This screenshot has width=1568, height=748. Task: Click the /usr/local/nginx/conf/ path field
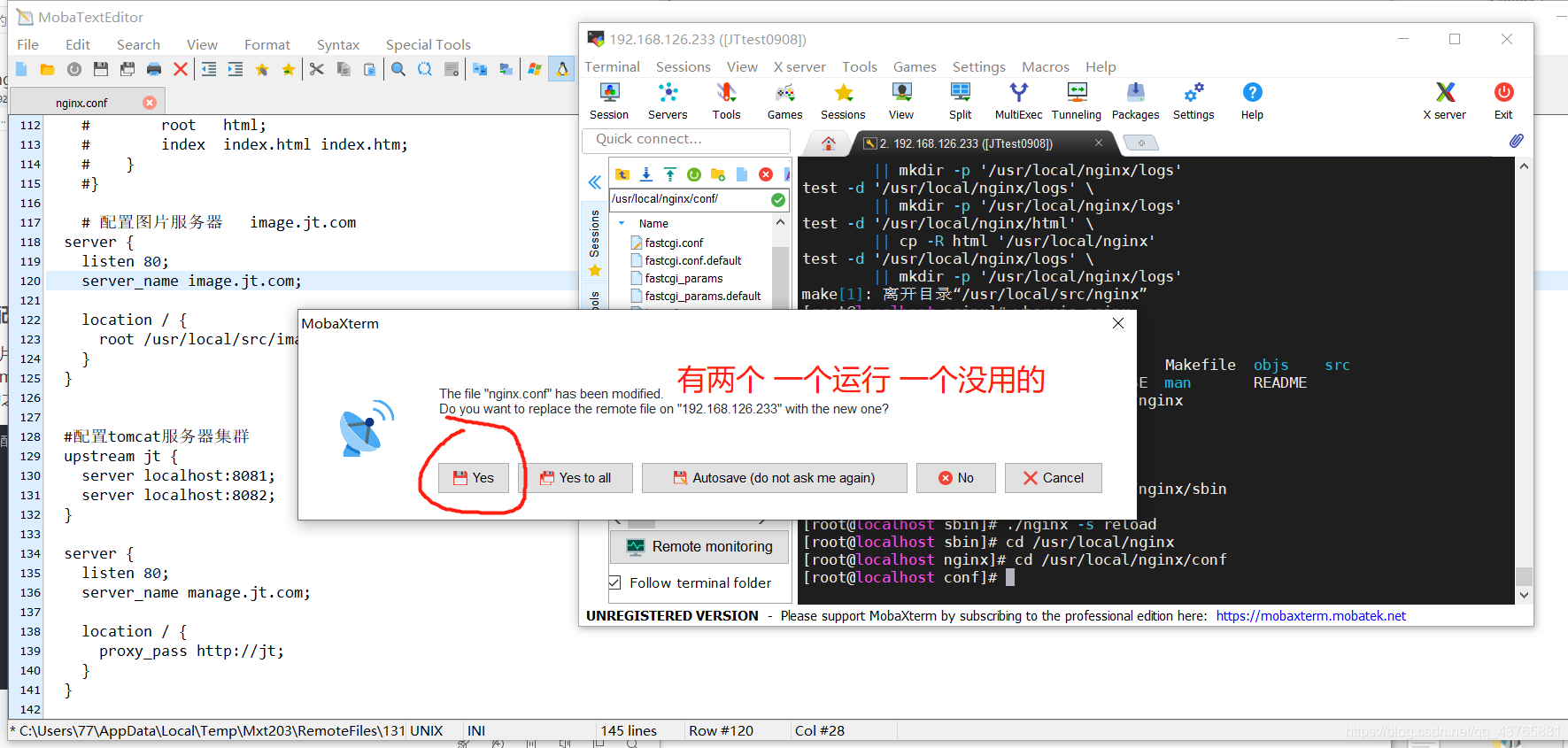689,199
